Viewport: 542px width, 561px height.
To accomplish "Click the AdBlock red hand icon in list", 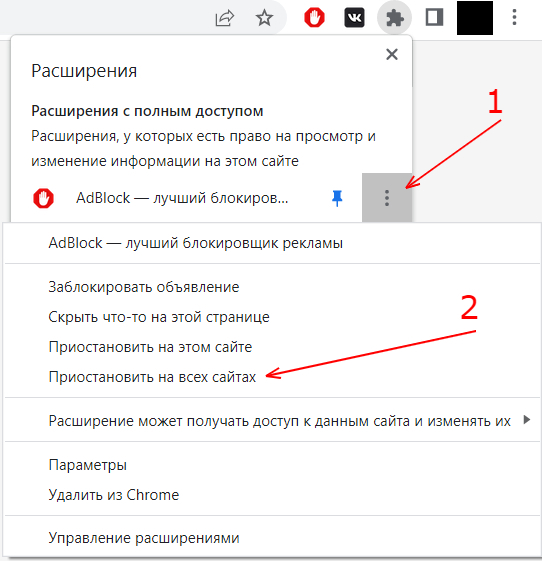I will (x=43, y=198).
